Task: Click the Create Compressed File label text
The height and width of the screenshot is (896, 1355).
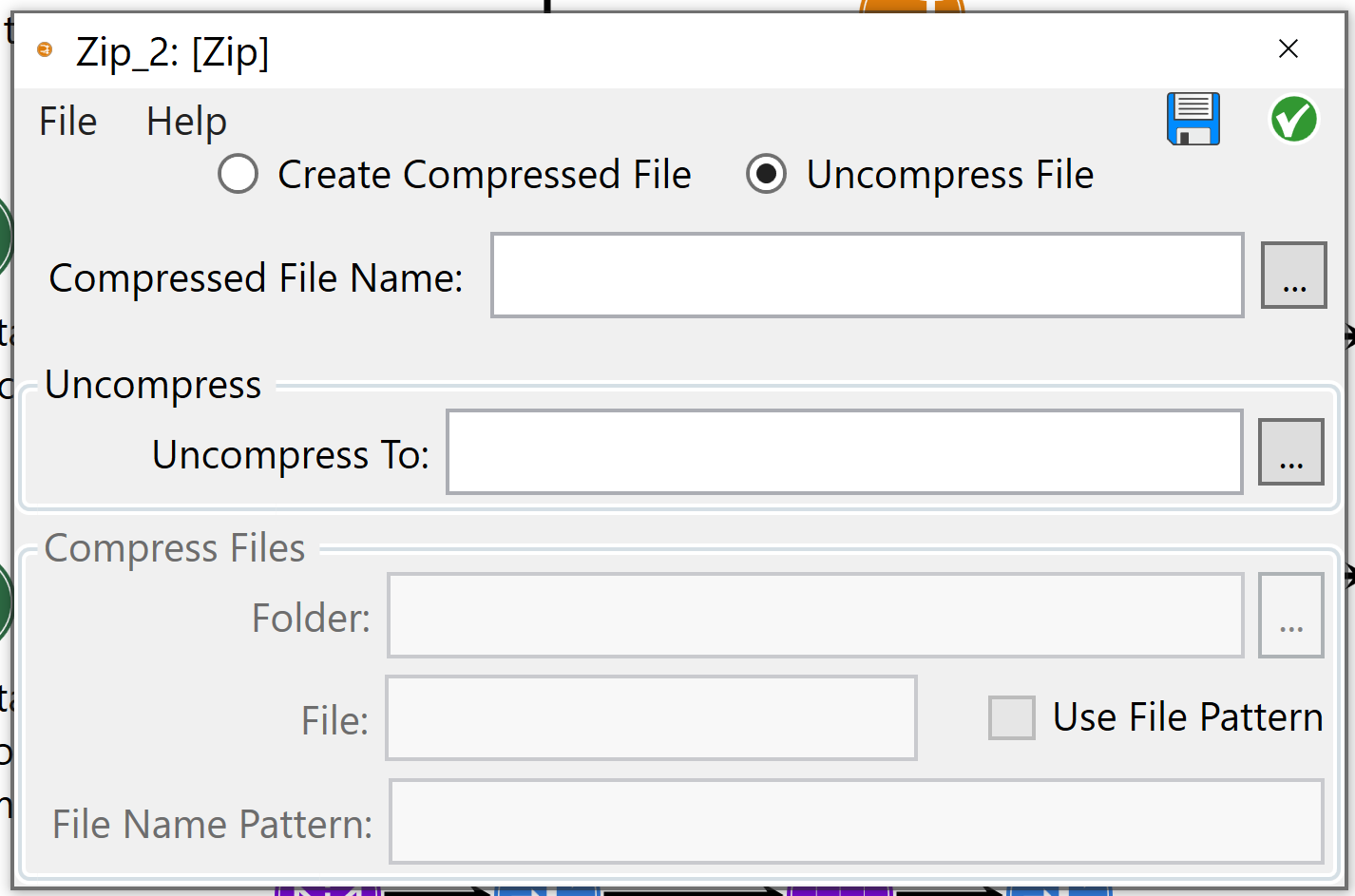Action: coord(484,175)
